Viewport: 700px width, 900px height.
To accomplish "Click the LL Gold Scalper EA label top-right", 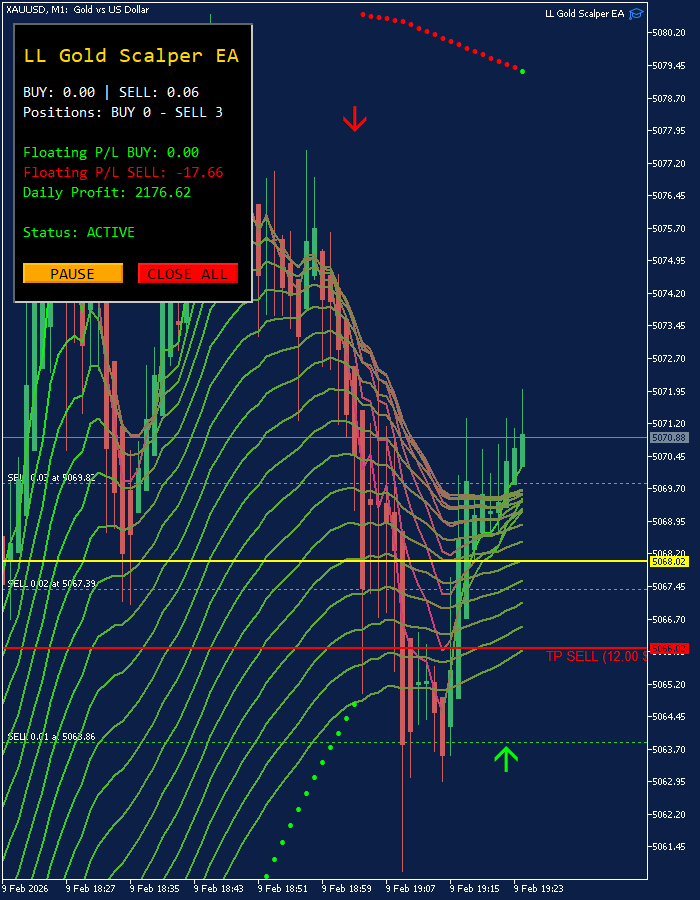I will coord(584,14).
